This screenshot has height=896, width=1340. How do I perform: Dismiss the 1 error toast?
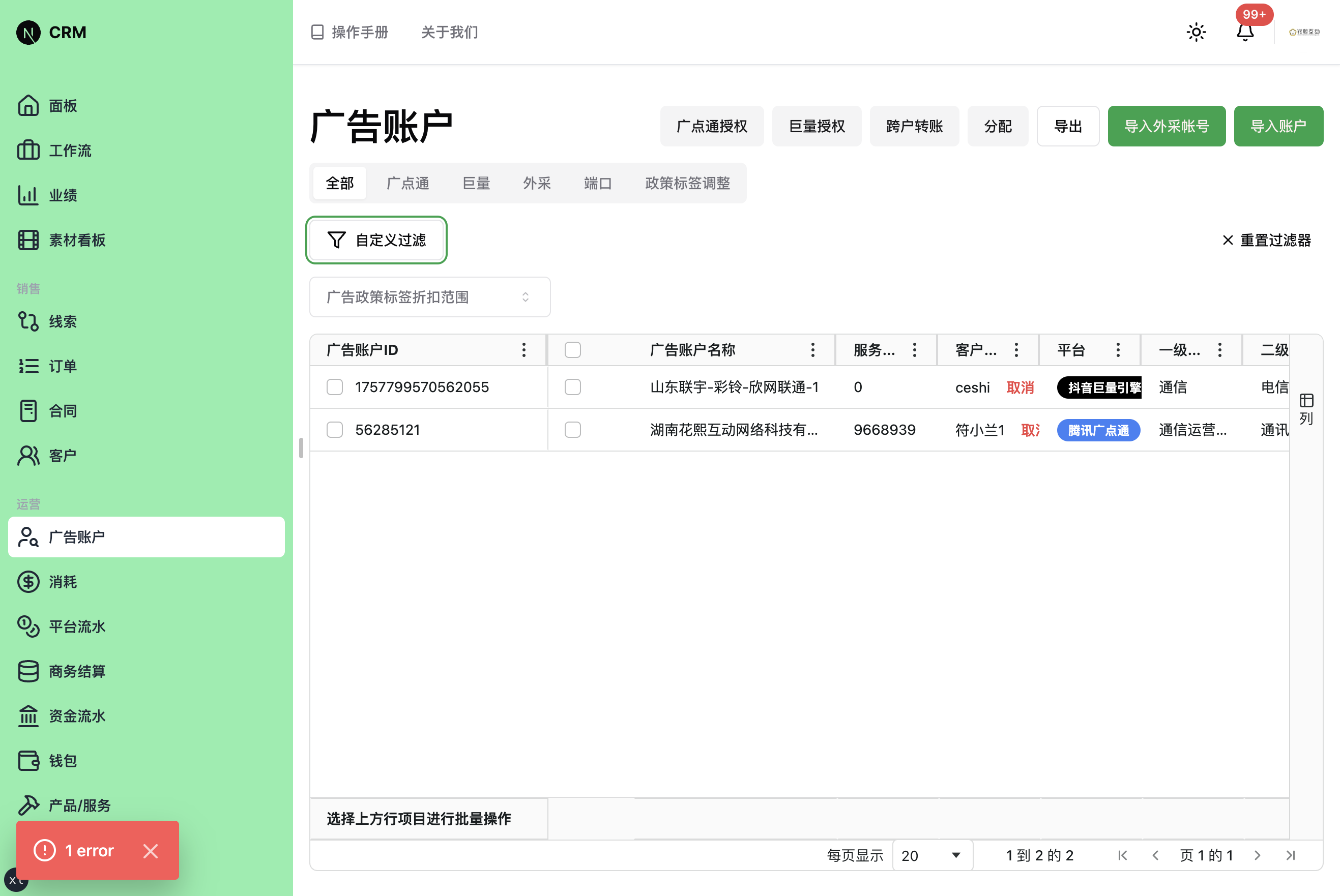click(x=151, y=851)
